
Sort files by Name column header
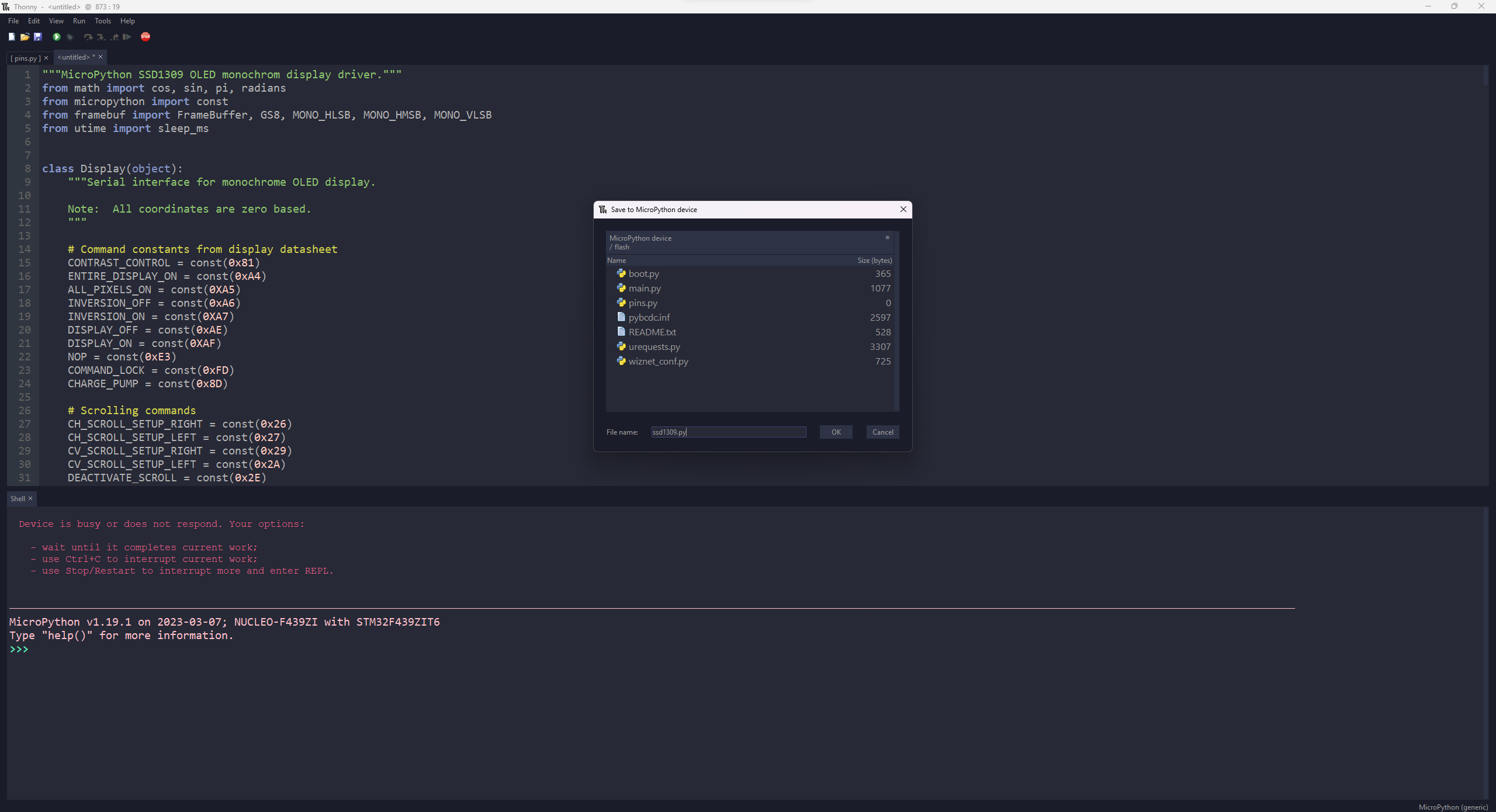[617, 261]
